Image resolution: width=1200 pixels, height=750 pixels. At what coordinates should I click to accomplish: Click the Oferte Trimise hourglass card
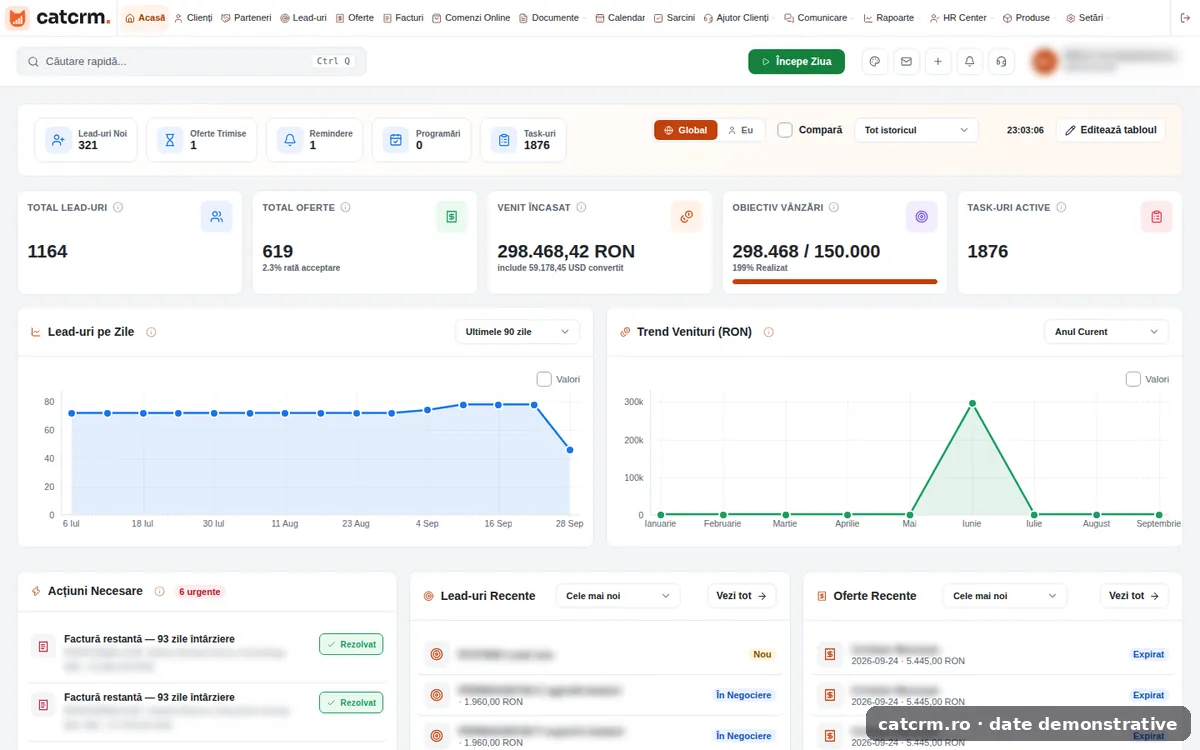(202, 140)
